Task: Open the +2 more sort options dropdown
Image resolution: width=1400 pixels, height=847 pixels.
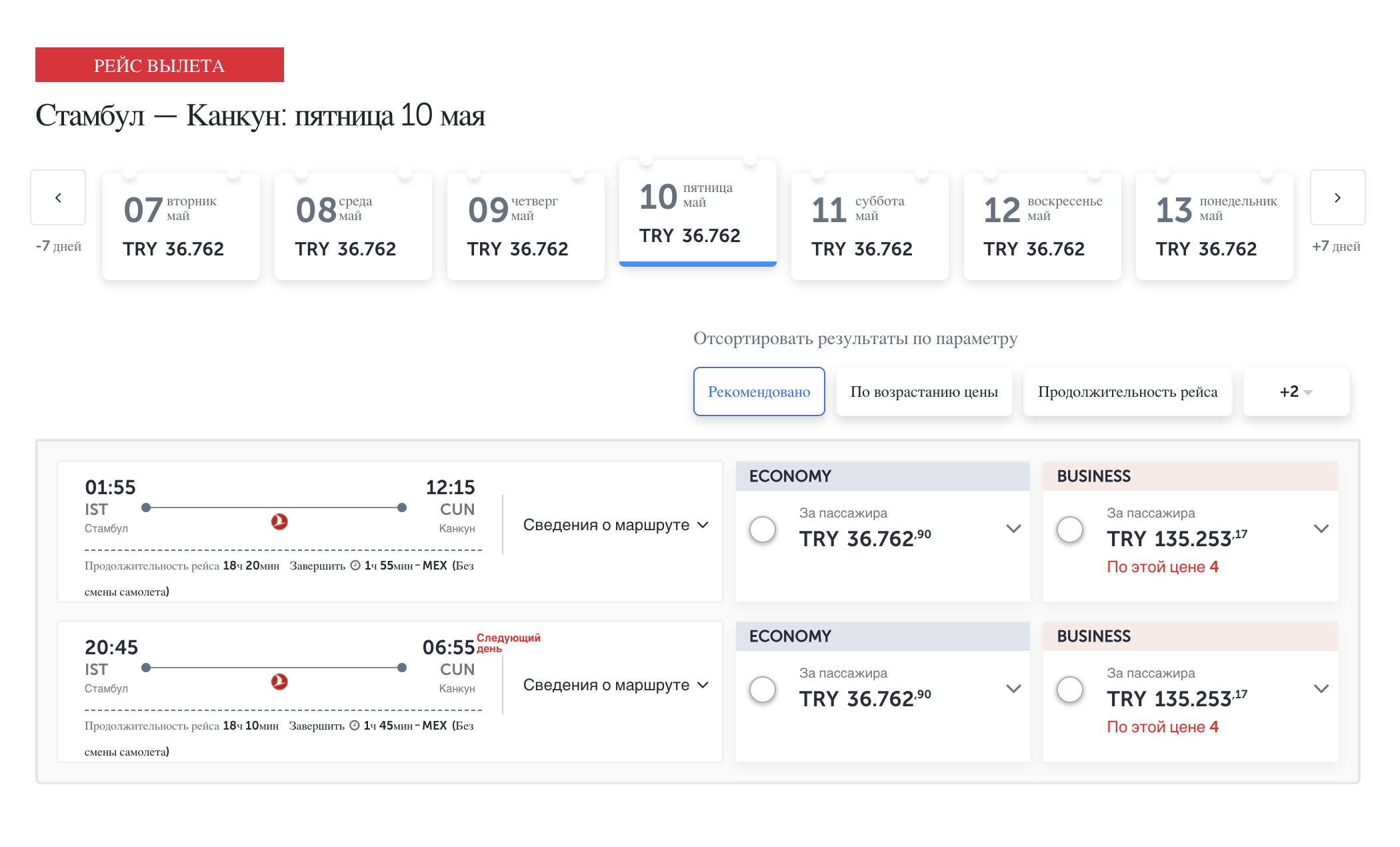Action: tap(1297, 391)
